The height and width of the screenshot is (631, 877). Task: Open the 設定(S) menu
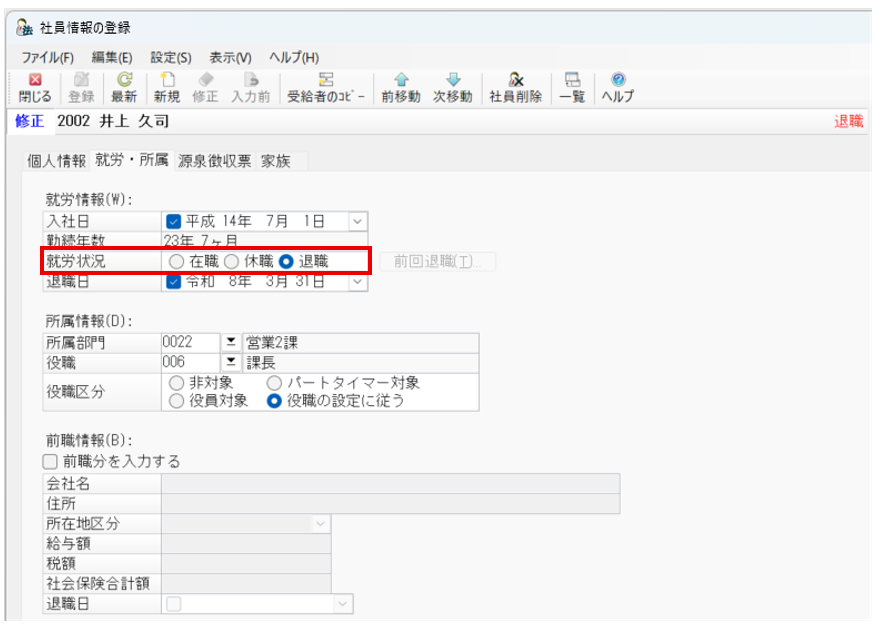169,58
